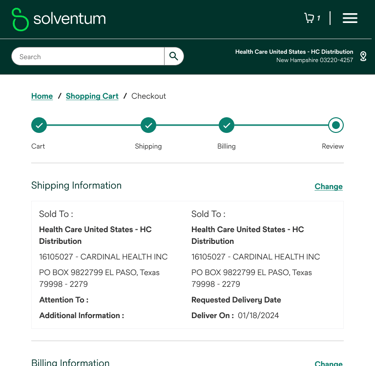375x366 pixels.
Task: Click the location pin icon
Action: [x=363, y=56]
